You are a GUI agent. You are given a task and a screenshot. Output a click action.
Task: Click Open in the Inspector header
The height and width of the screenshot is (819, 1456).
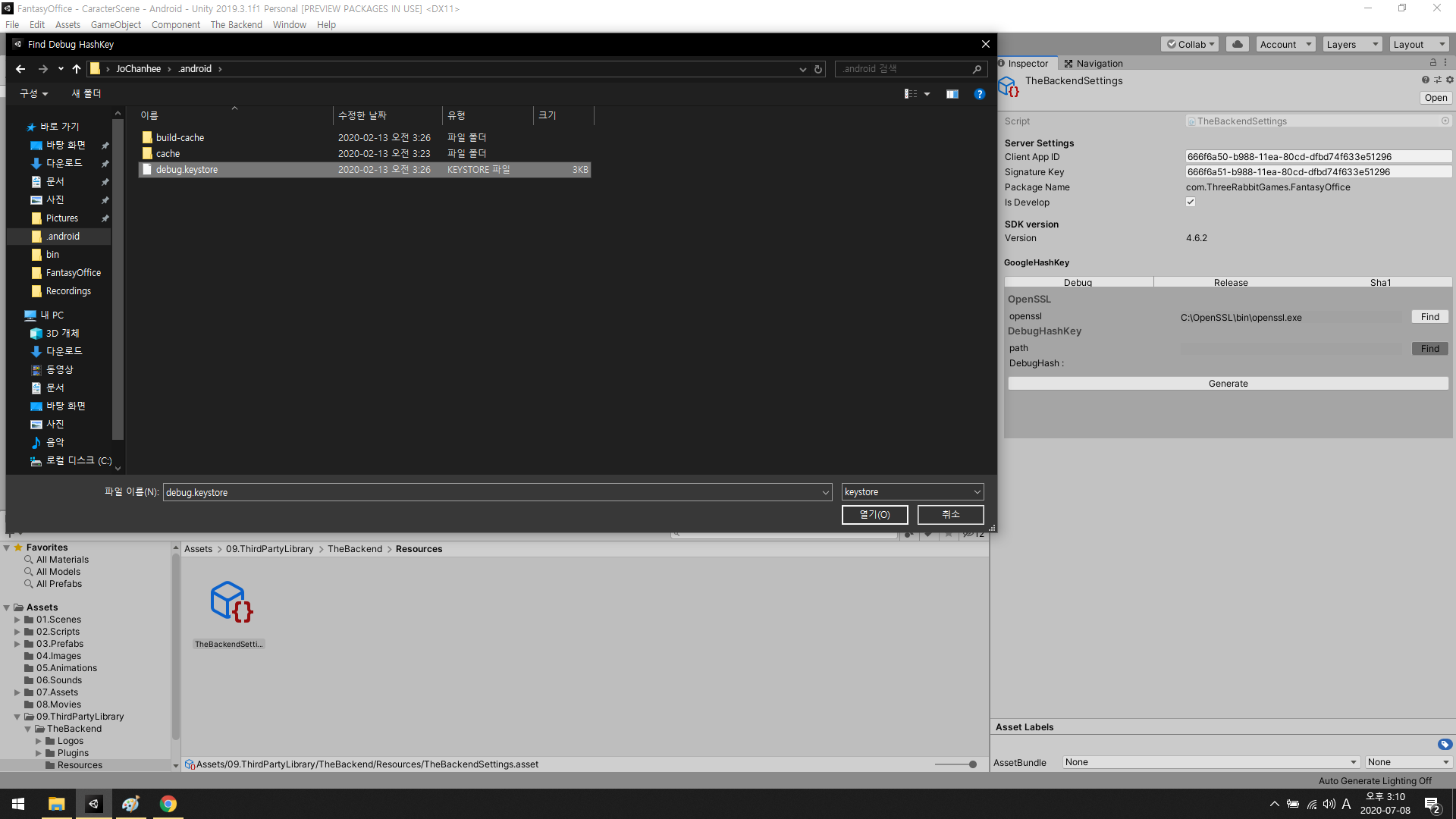click(1435, 98)
